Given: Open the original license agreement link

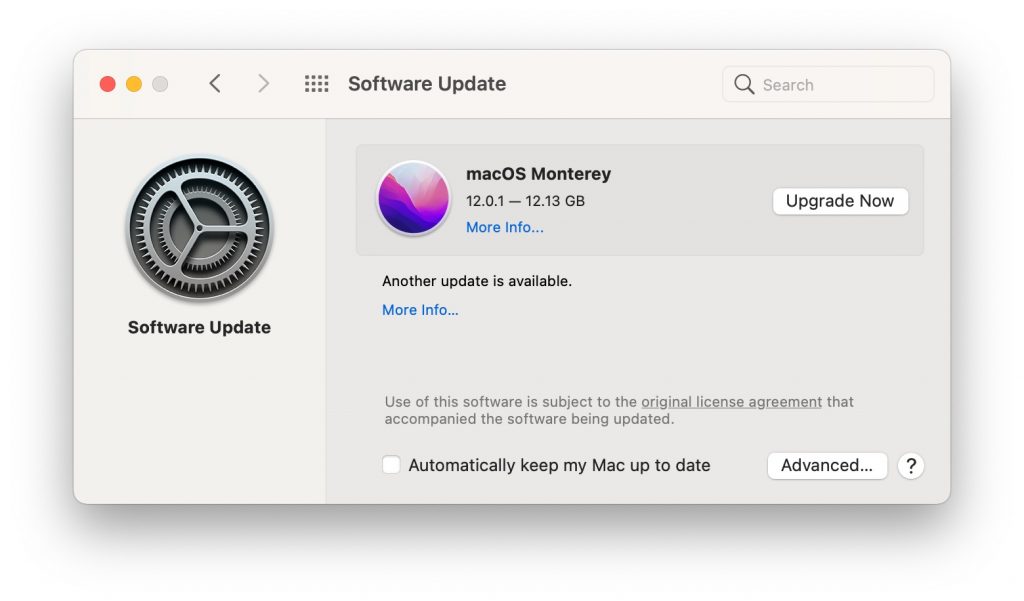Looking at the screenshot, I should (x=731, y=402).
